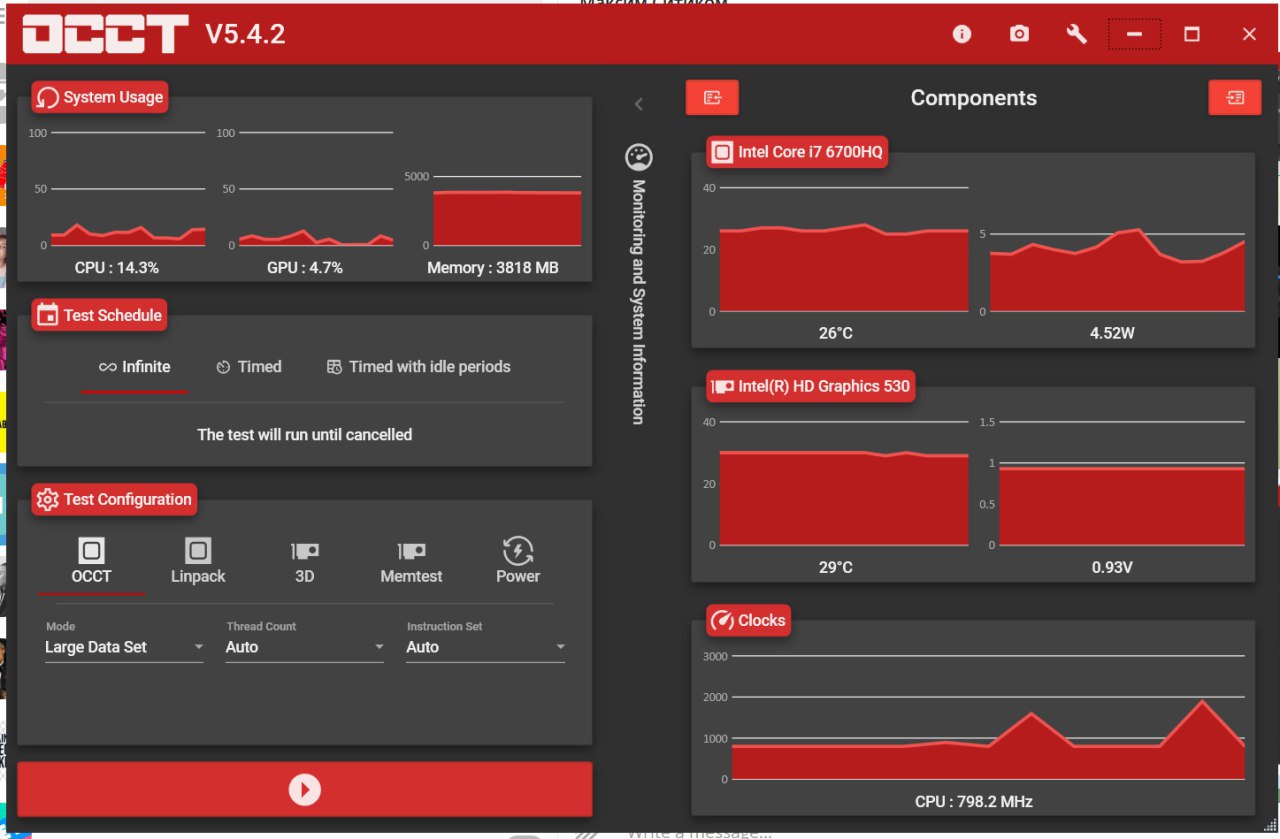
Task: Click the Test Schedule calendar icon
Action: click(x=47, y=315)
